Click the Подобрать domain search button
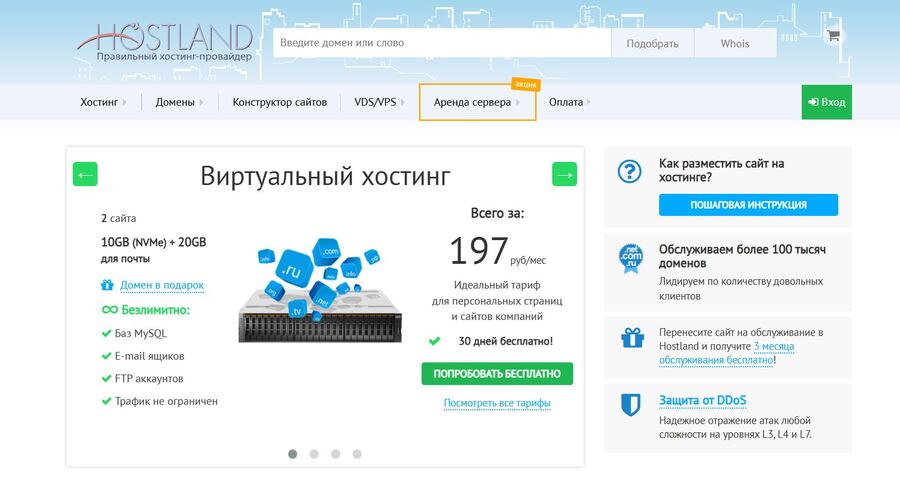This screenshot has height=483, width=900. pos(653,43)
